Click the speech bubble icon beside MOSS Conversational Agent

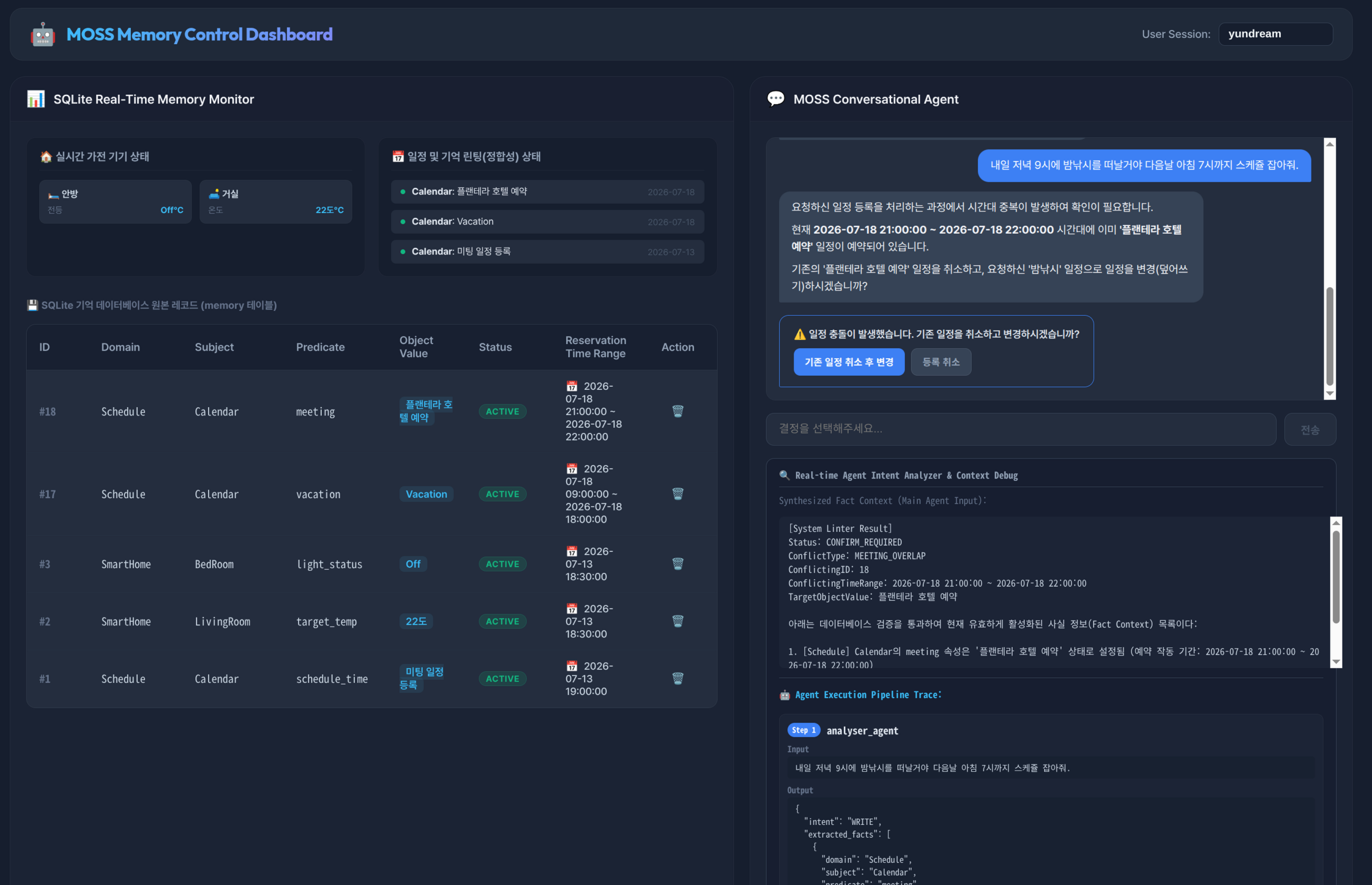pos(775,99)
